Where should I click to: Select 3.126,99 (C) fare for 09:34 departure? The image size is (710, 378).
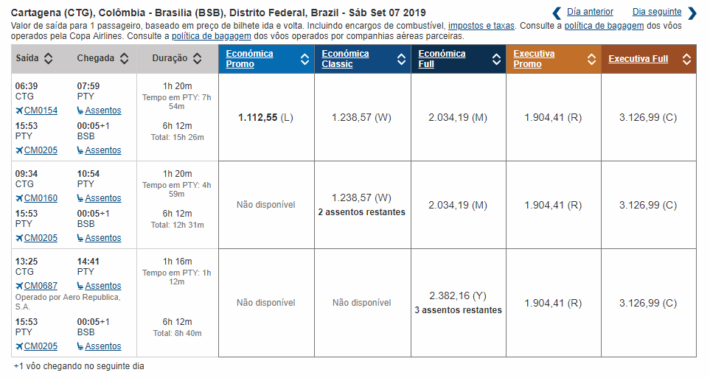[648, 206]
